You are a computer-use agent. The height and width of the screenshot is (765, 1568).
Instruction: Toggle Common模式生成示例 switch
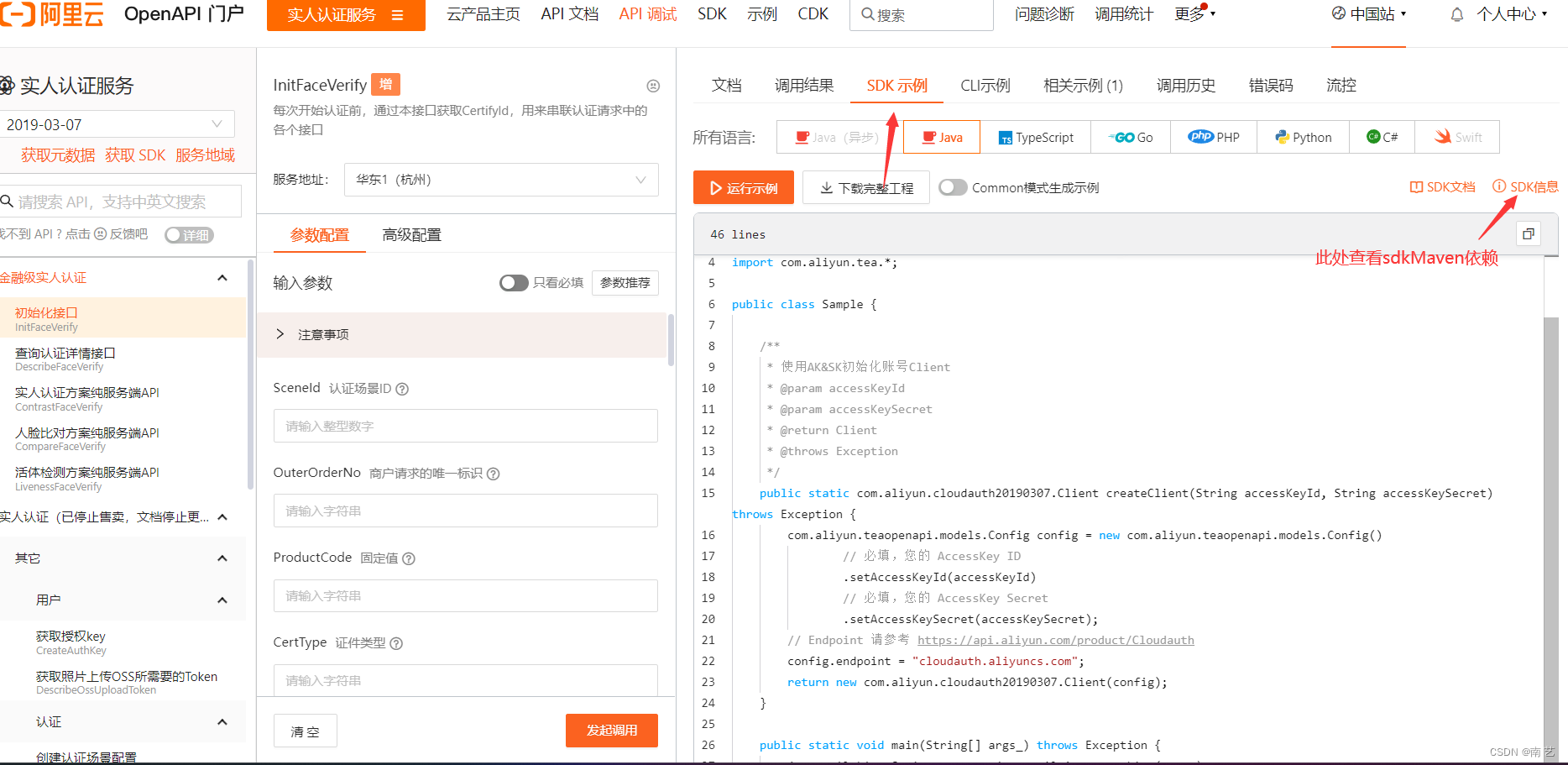[953, 187]
